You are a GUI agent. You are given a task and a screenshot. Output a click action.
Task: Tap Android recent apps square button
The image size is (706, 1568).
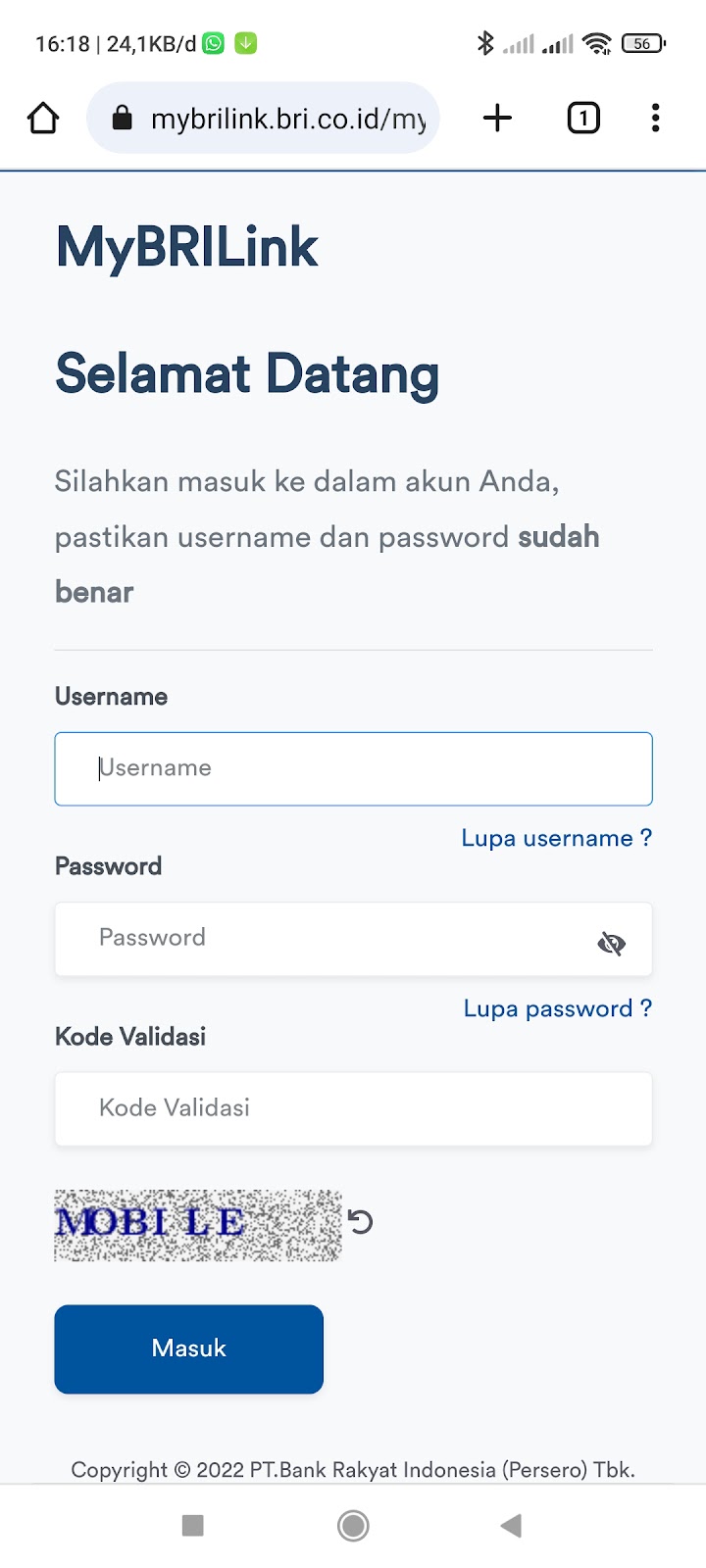pyautogui.click(x=193, y=1526)
